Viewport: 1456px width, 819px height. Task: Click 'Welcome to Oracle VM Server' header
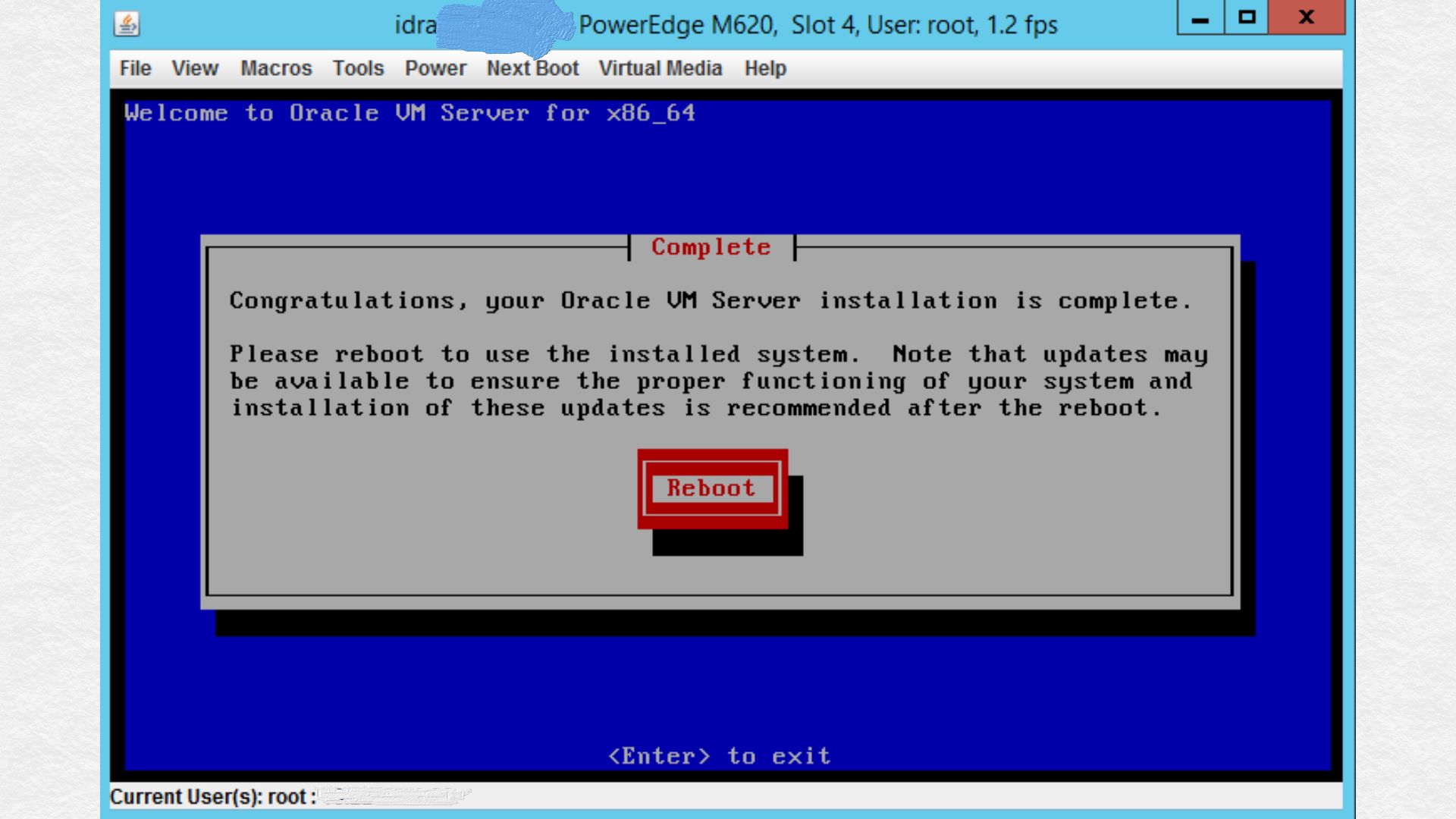[x=409, y=113]
